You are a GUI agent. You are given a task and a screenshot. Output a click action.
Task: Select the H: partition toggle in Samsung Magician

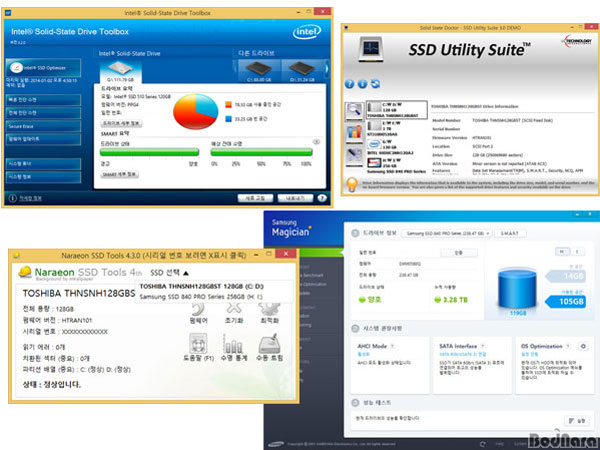562,251
